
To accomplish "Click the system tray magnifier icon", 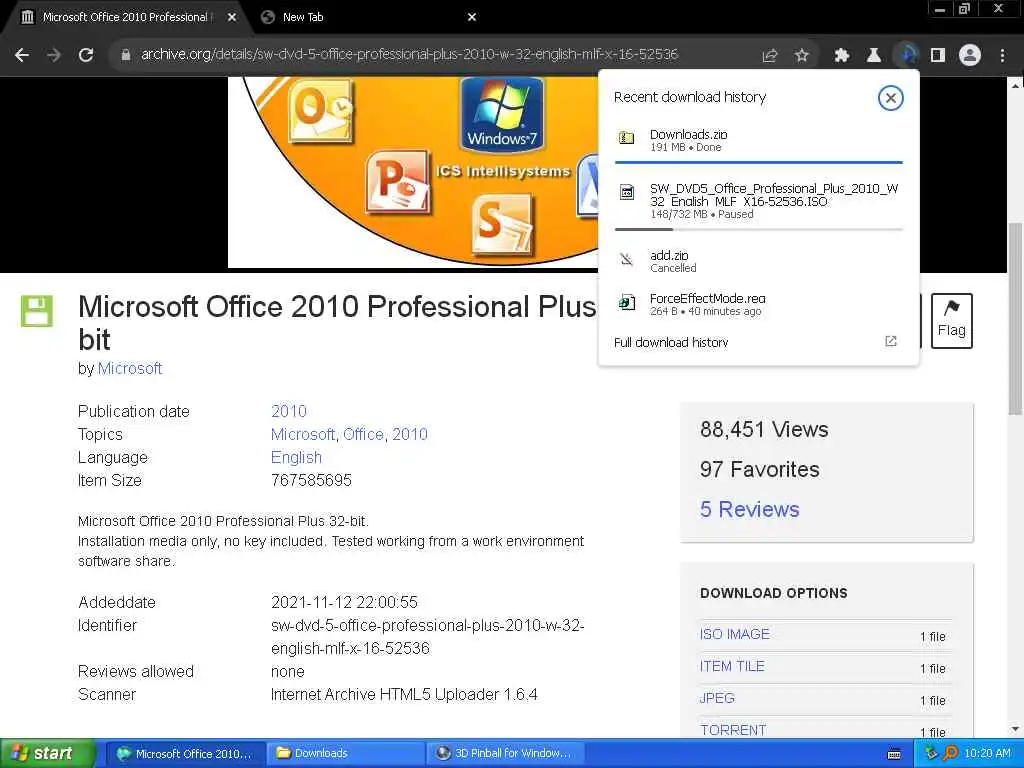I will click(950, 754).
